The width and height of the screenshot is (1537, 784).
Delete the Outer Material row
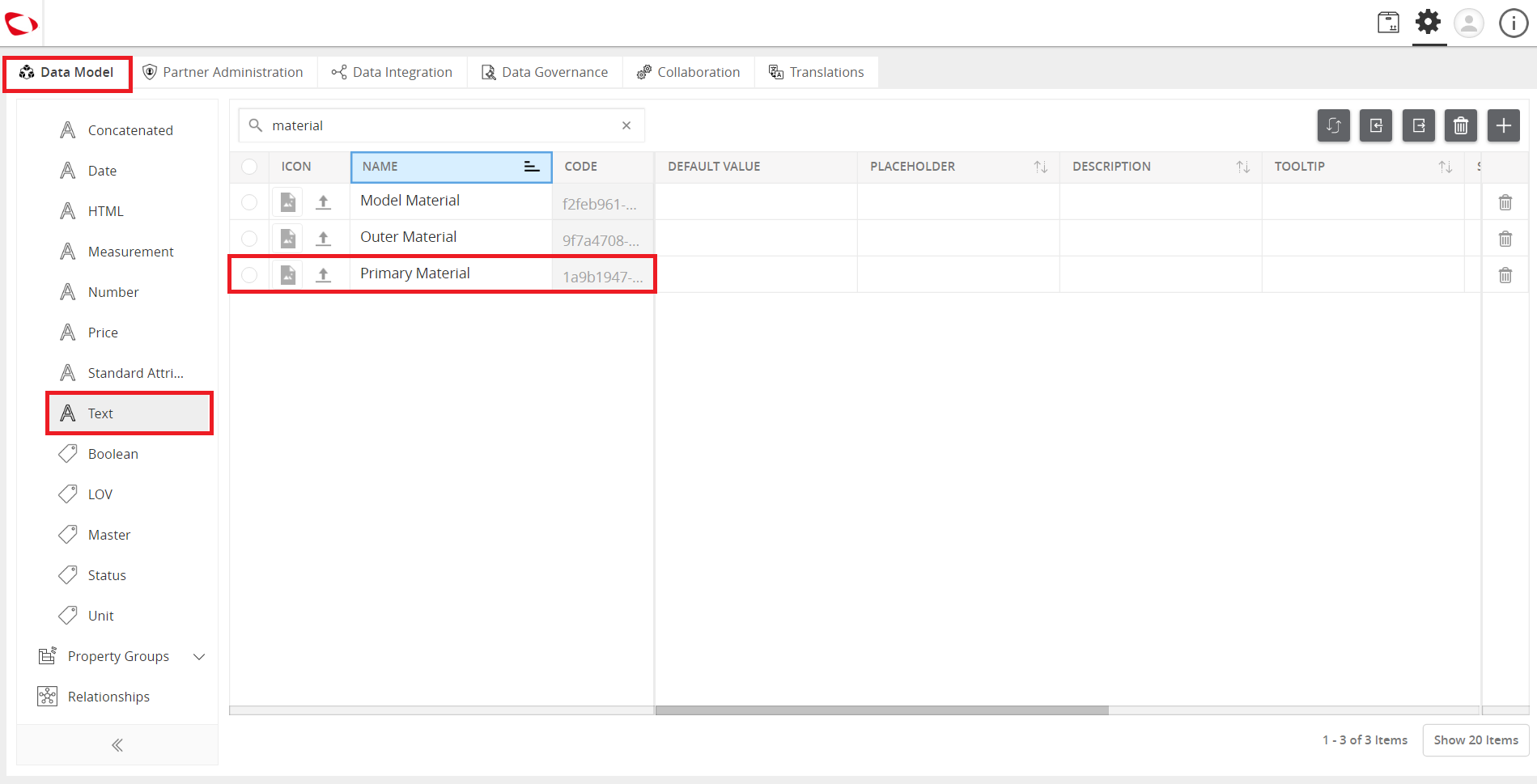1505,239
